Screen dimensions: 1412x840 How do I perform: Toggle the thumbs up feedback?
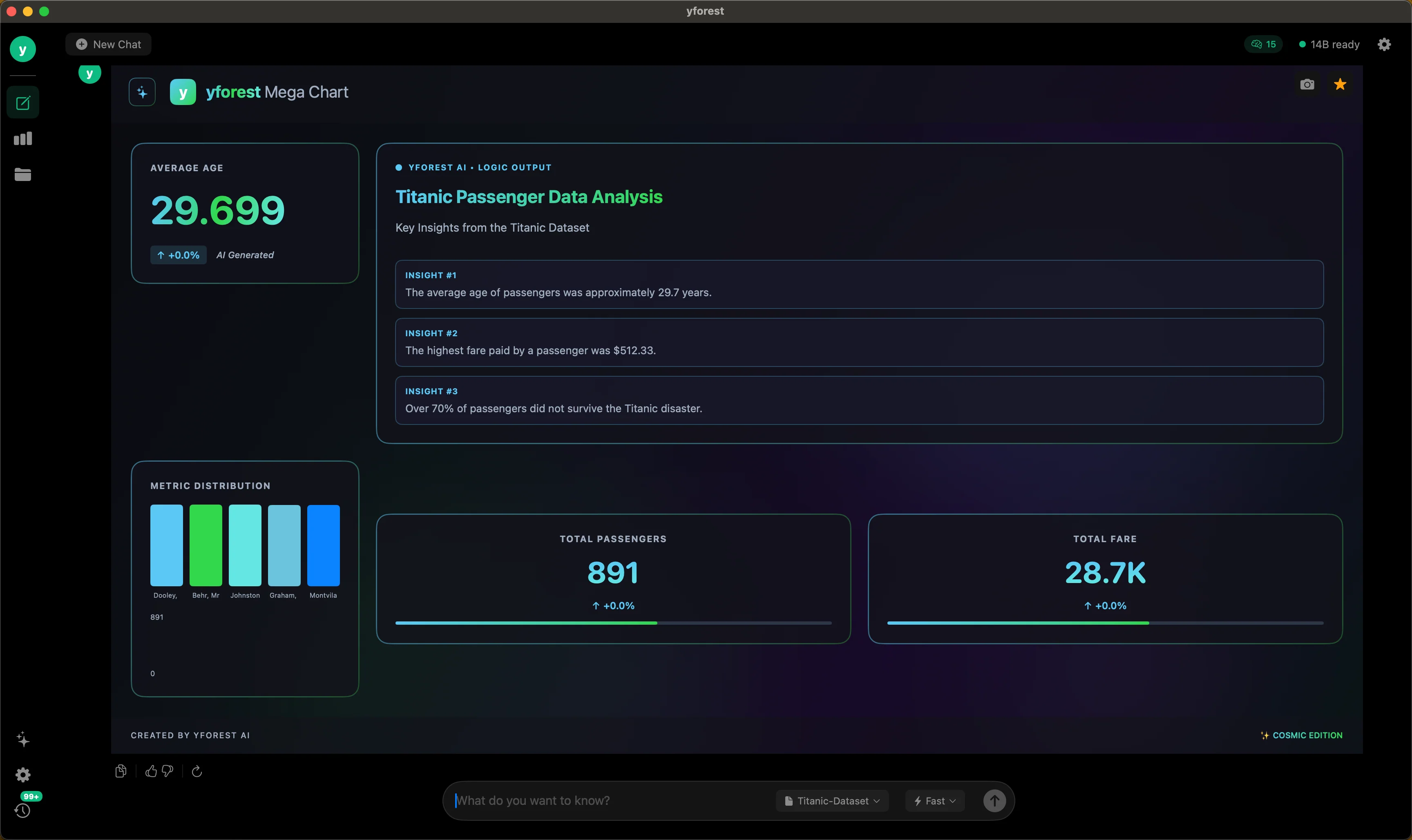pyautogui.click(x=151, y=771)
